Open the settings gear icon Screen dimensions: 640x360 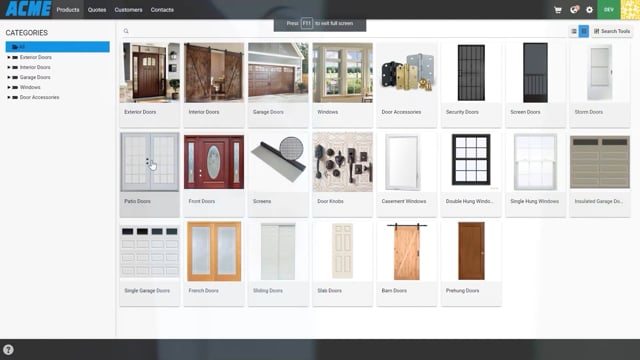pos(589,10)
